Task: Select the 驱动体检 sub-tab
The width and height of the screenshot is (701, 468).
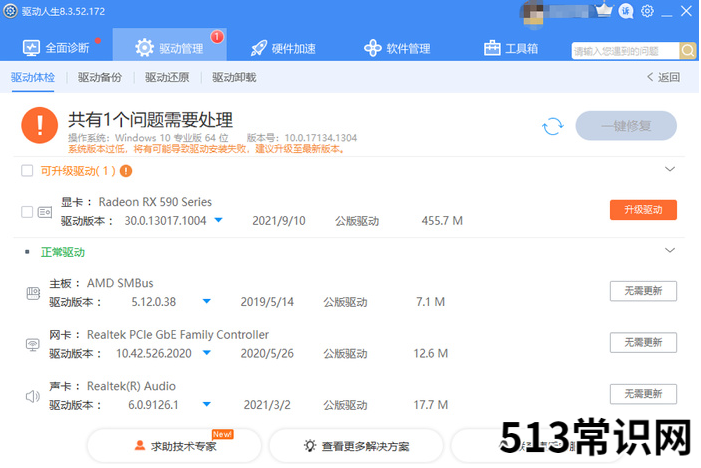Action: coord(33,77)
